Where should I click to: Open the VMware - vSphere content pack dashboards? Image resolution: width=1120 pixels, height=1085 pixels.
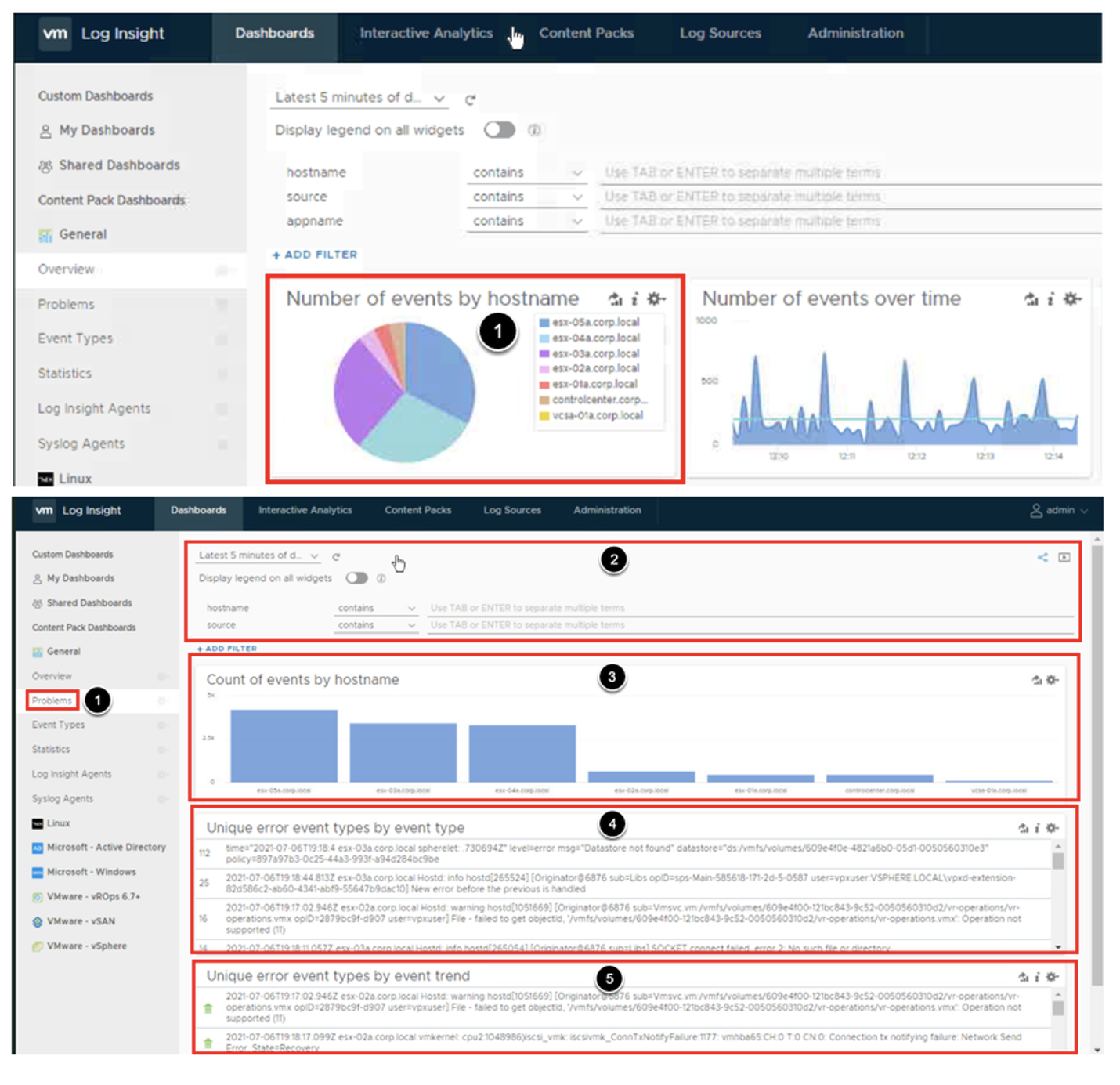pos(79,946)
